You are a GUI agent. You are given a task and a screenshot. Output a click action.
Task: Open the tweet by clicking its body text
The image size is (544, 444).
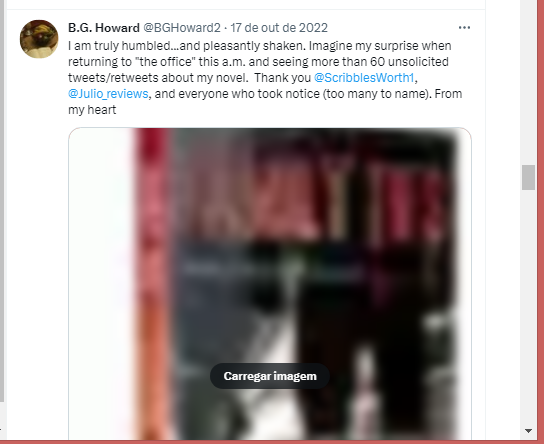(265, 78)
